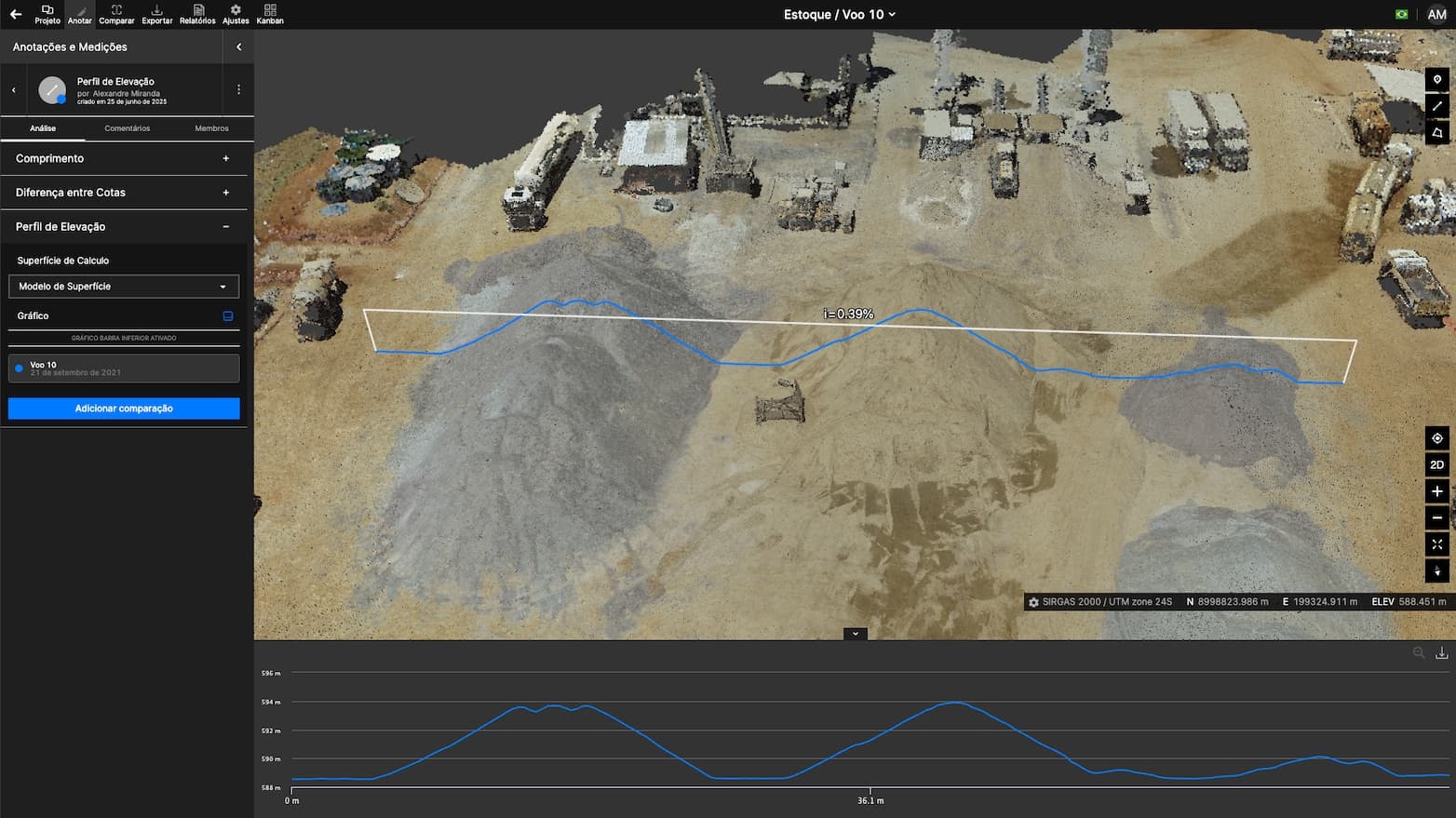Open the Modelo de Superfície dropdown

[124, 287]
